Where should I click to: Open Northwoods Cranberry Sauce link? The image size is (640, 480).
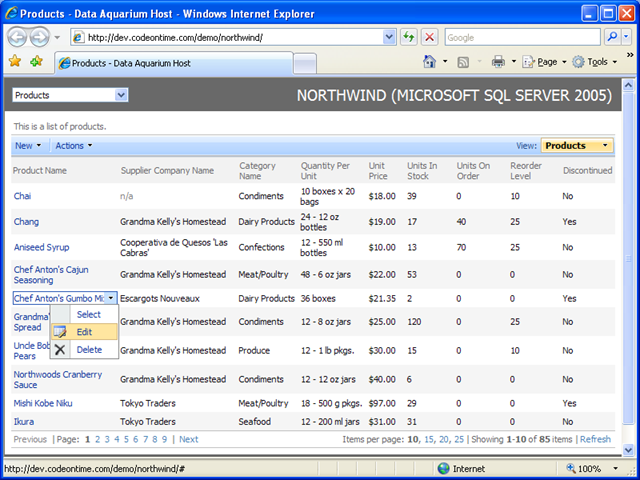click(x=58, y=380)
